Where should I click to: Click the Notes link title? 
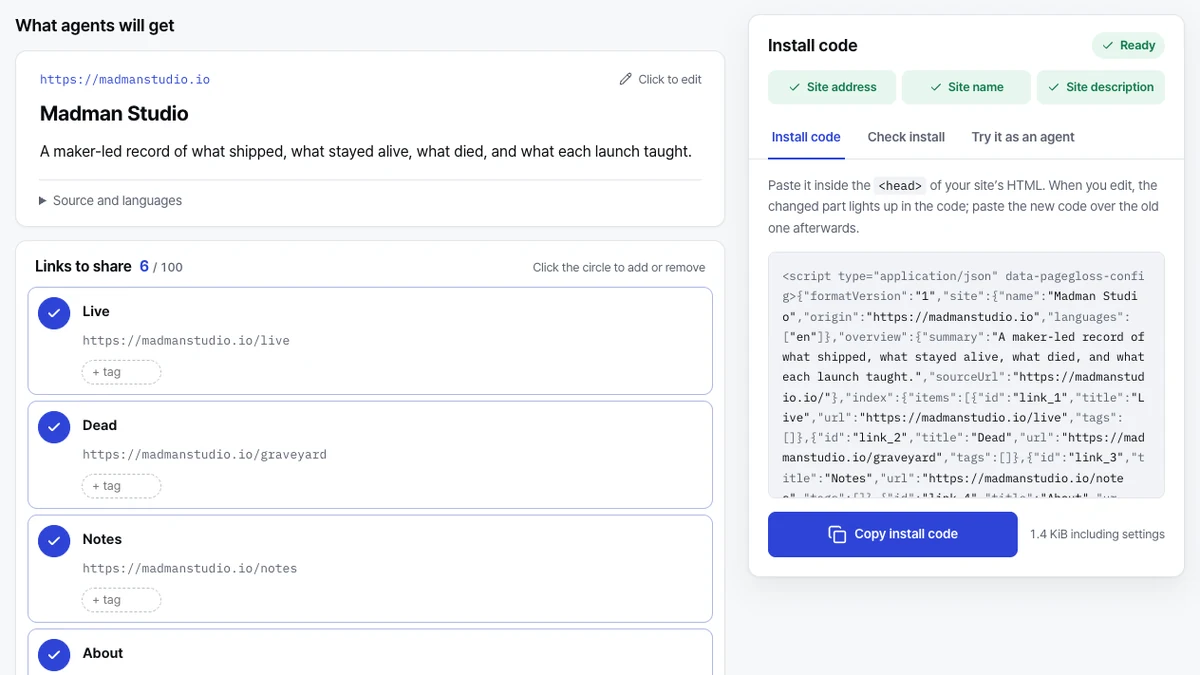point(102,539)
